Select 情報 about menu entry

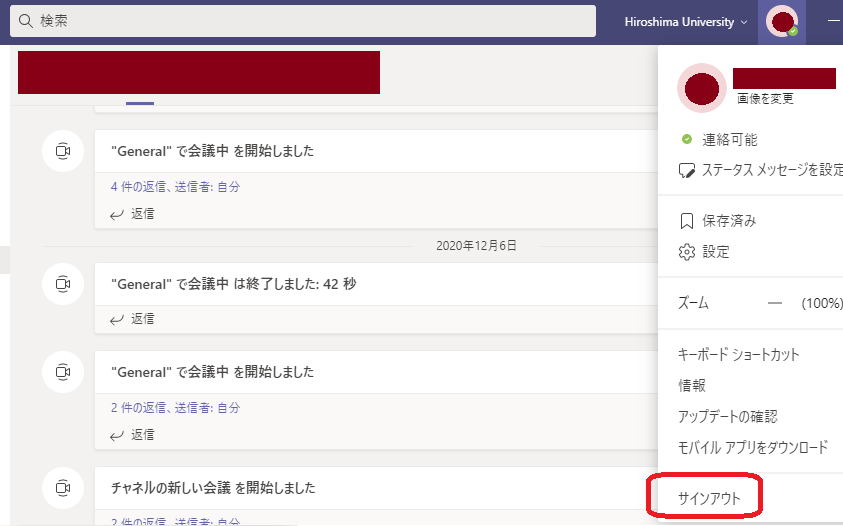coord(692,385)
